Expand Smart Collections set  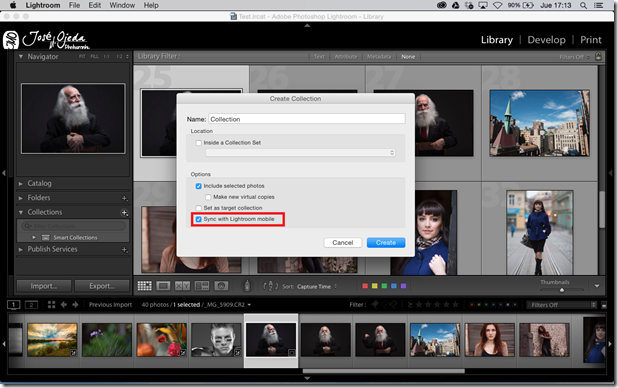click(x=34, y=237)
